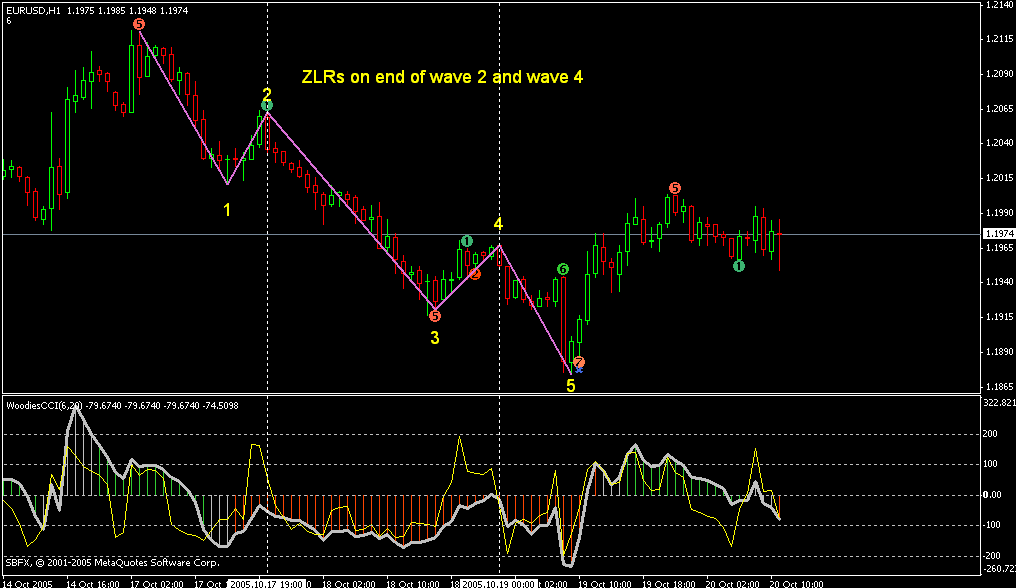Click the red 7 marker at wave 5 low
1016x588 pixels.
point(579,361)
